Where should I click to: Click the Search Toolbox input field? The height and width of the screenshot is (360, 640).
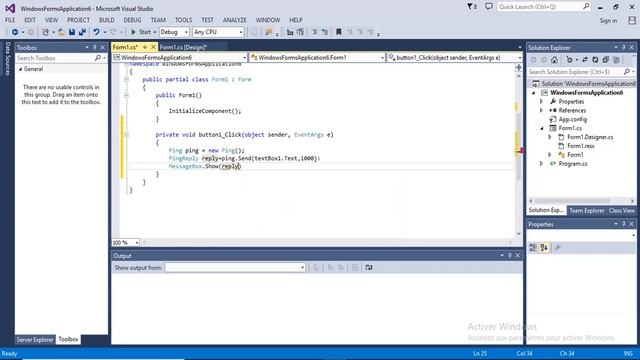coord(55,58)
